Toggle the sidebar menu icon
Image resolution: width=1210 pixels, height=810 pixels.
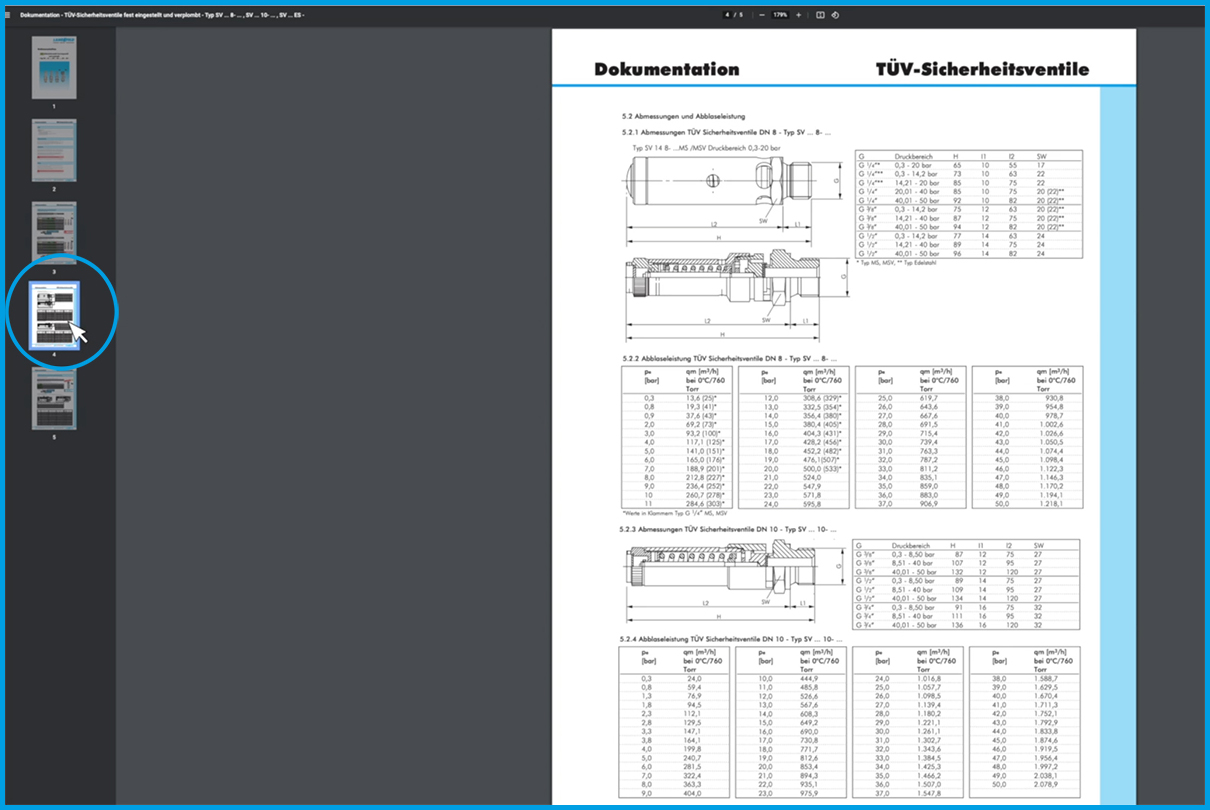click(9, 15)
